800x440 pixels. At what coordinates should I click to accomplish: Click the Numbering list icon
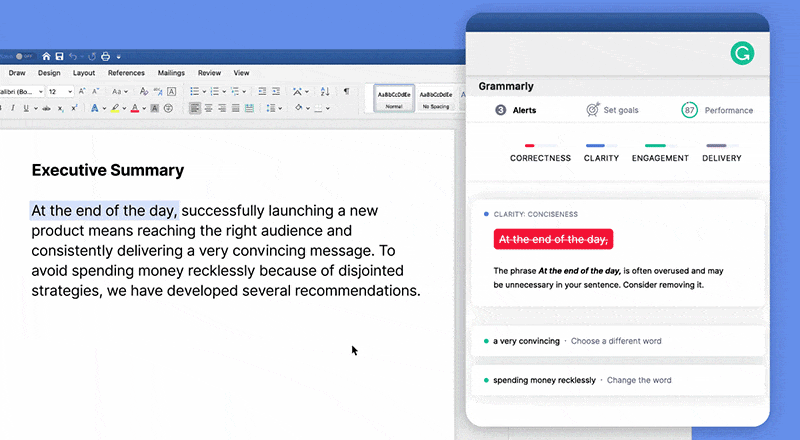(x=215, y=91)
